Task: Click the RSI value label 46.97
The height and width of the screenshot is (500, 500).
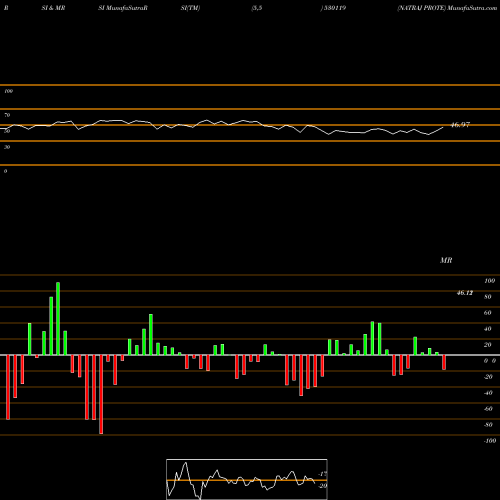Action: (460, 125)
